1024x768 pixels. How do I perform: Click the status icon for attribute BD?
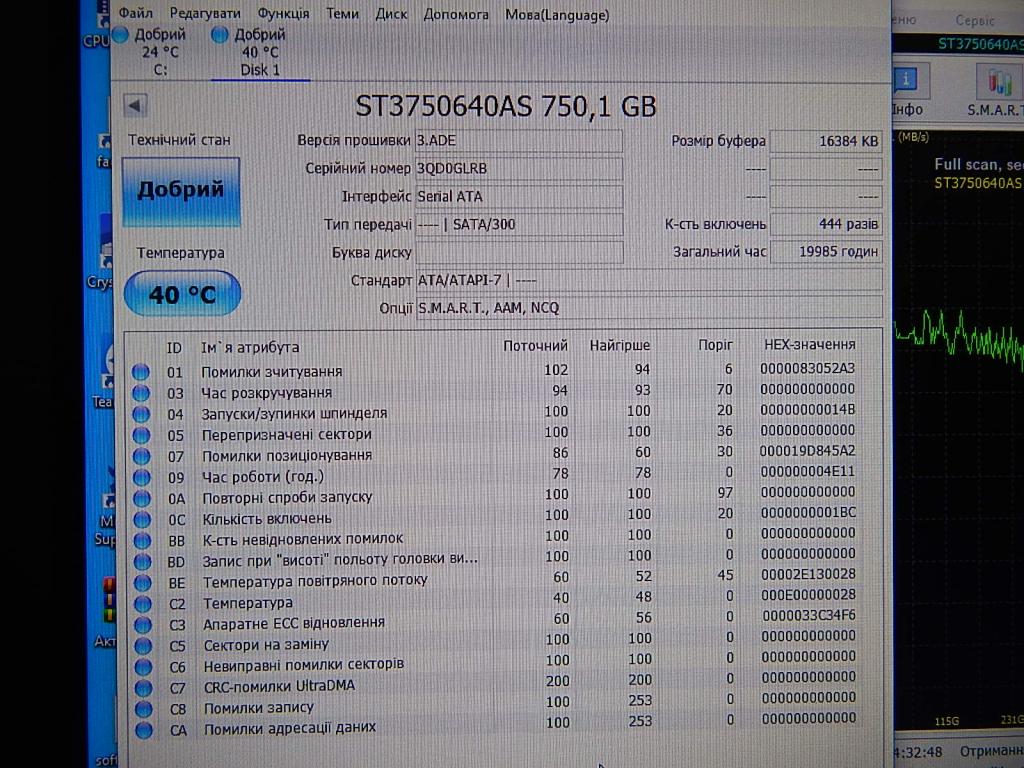[x=142, y=562]
